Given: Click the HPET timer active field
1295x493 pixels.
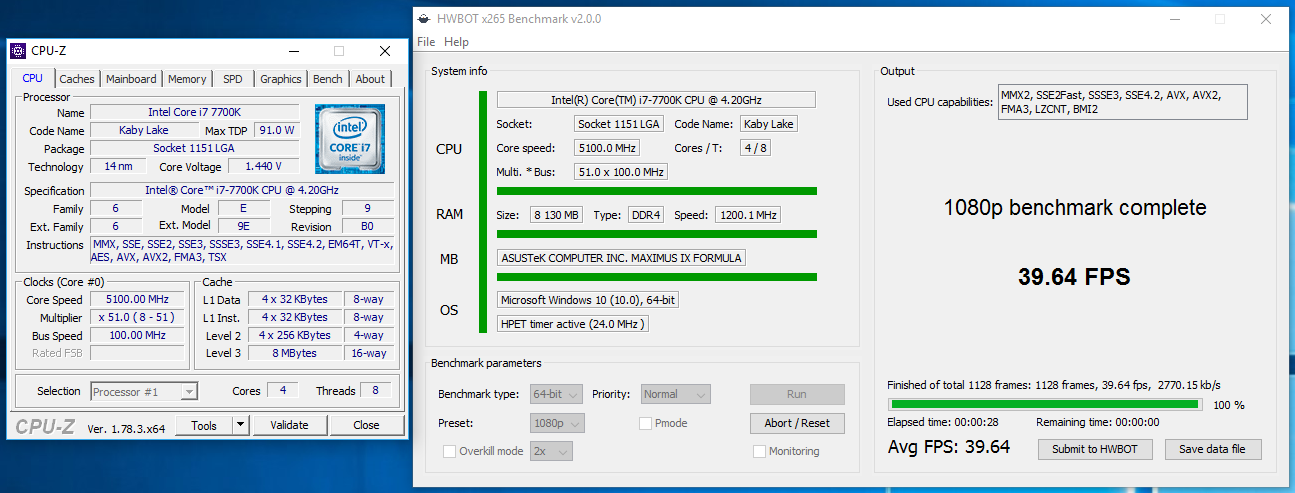Looking at the screenshot, I should coord(573,324).
